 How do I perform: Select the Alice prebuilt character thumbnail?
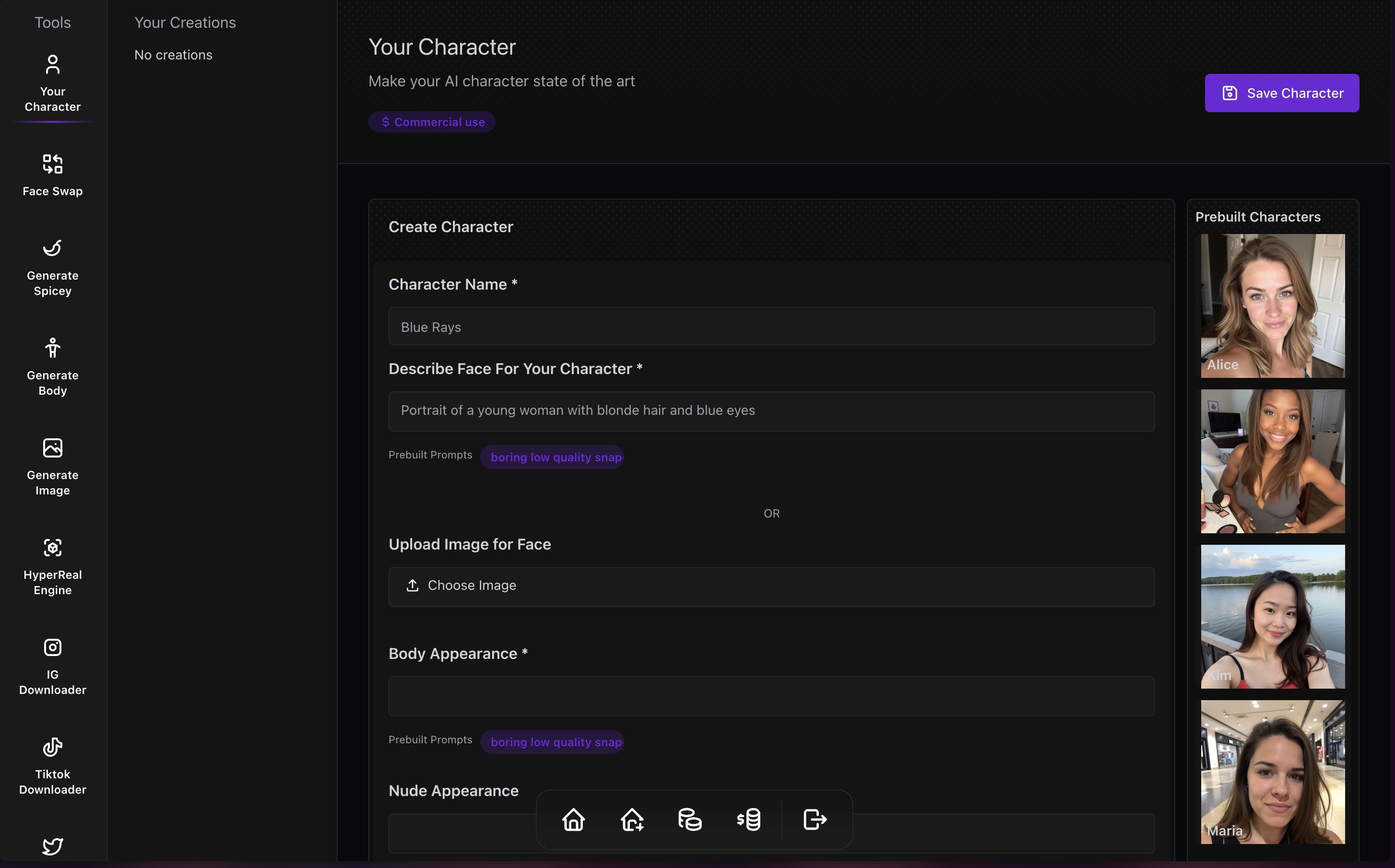[1272, 305]
